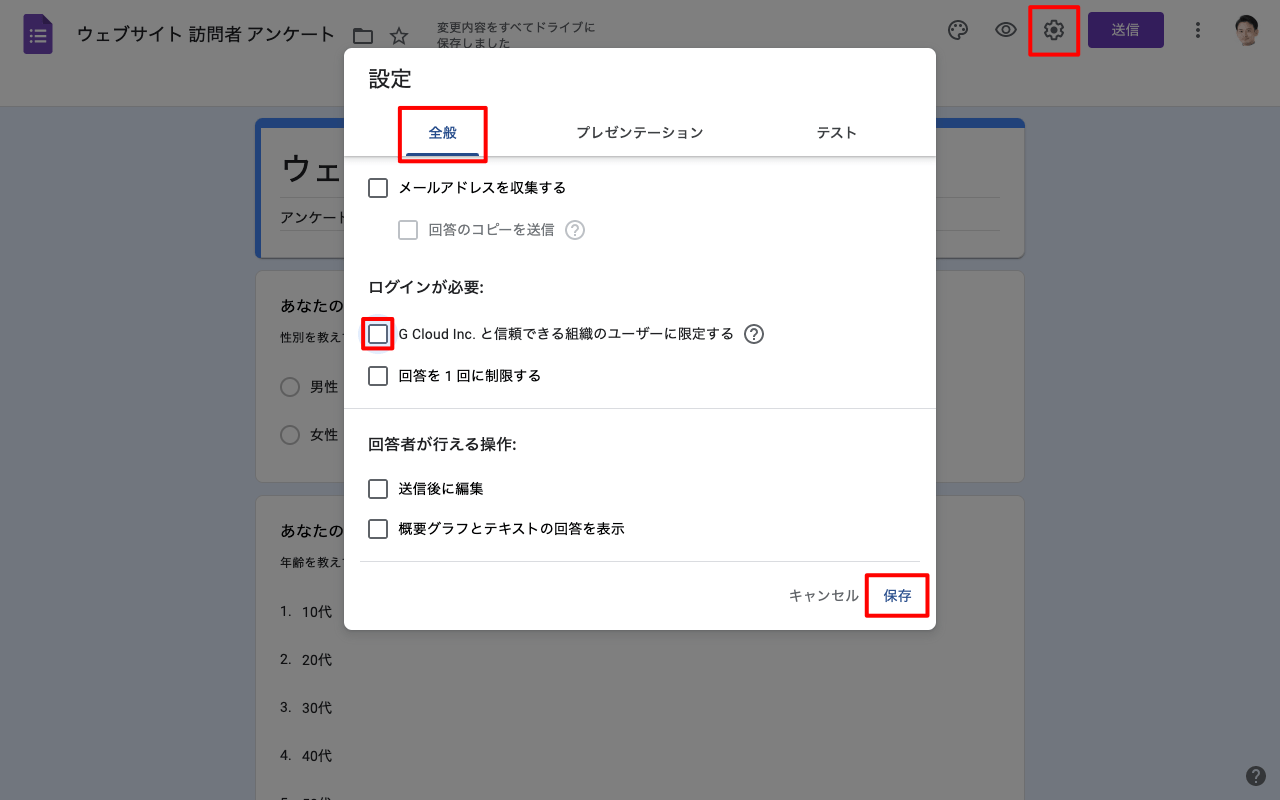Open more options three-dot menu
This screenshot has height=800, width=1280.
1198,30
